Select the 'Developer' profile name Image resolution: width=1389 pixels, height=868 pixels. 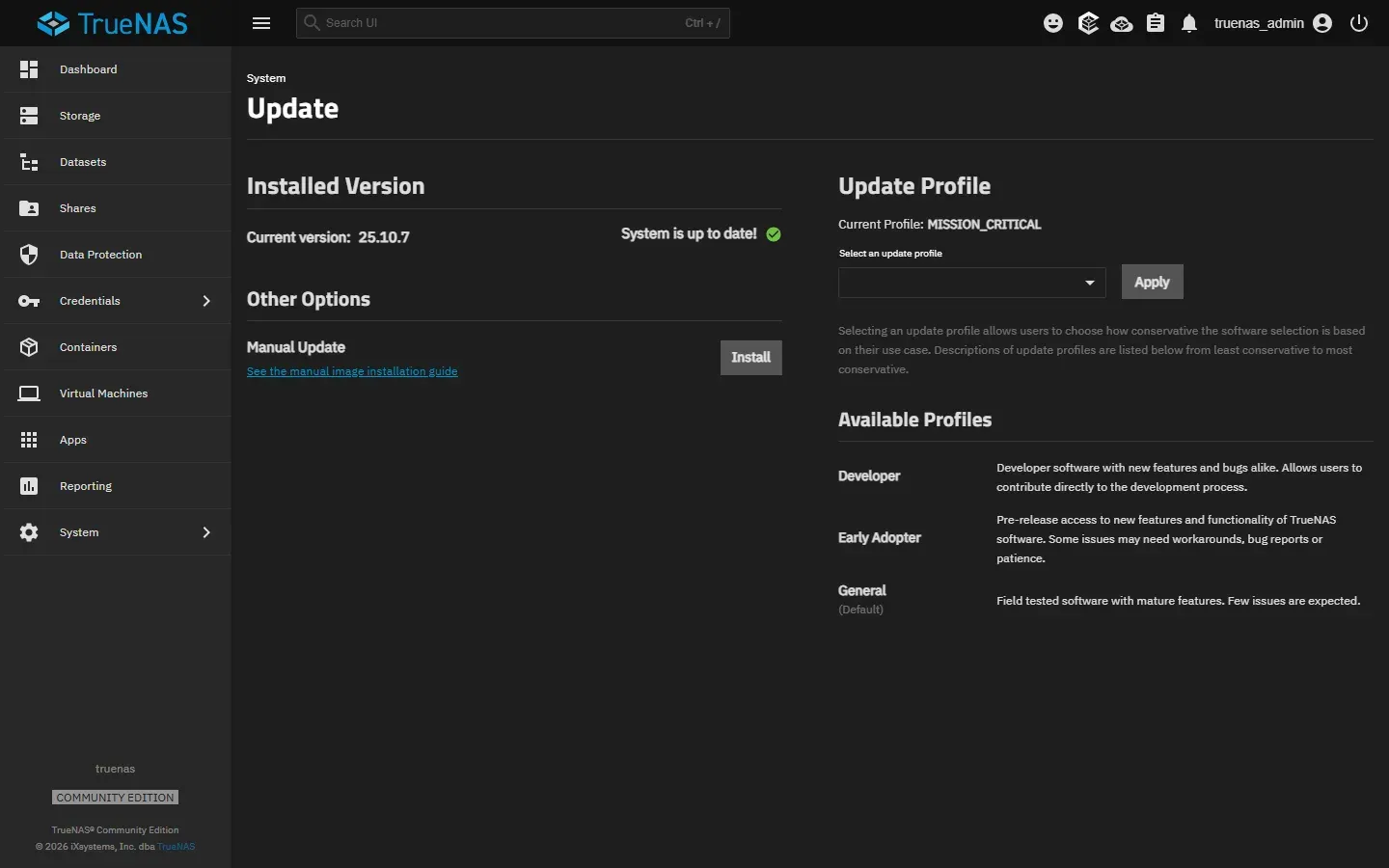tap(869, 476)
